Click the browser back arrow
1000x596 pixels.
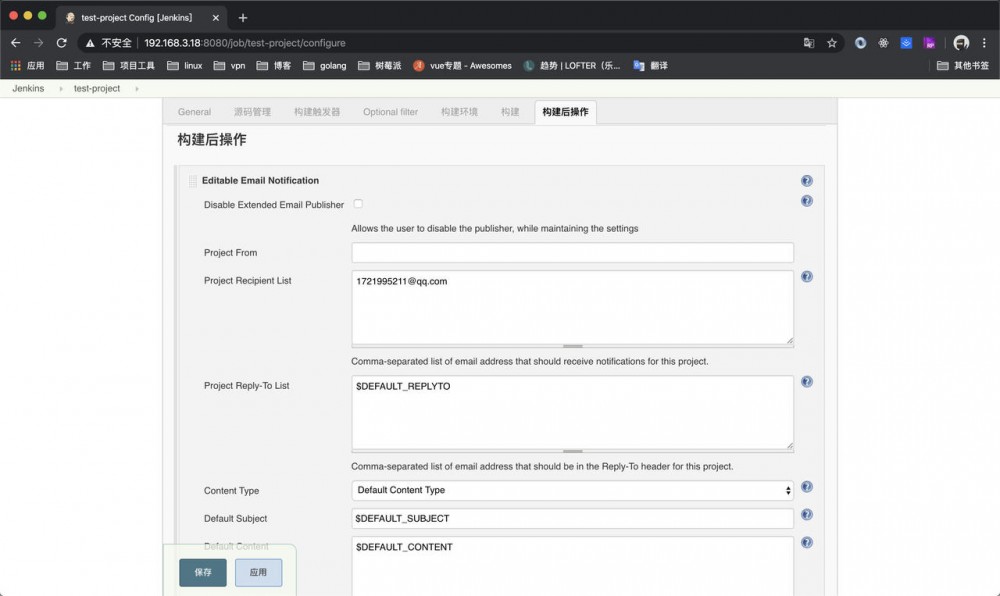14,43
